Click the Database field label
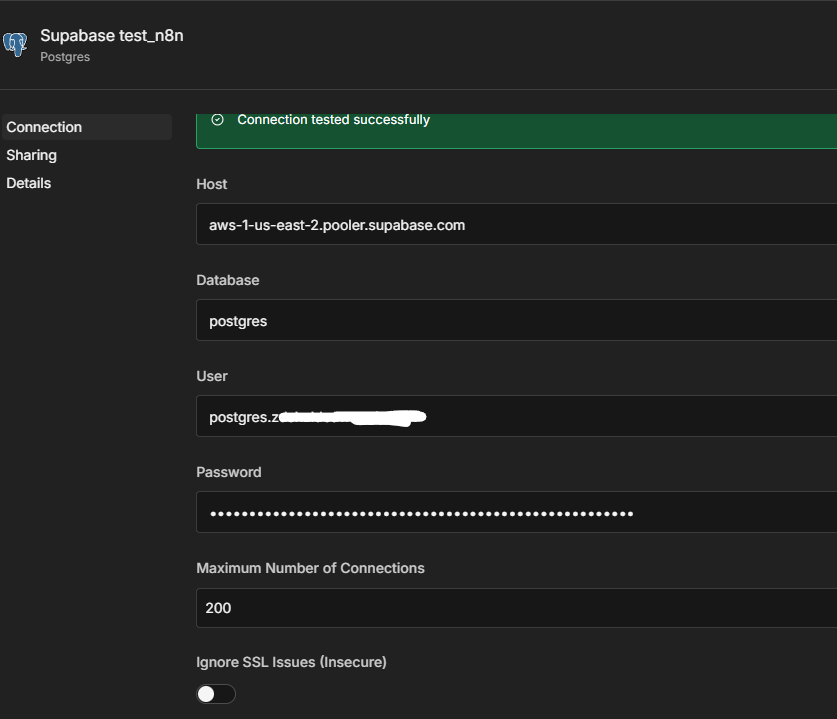 point(227,280)
